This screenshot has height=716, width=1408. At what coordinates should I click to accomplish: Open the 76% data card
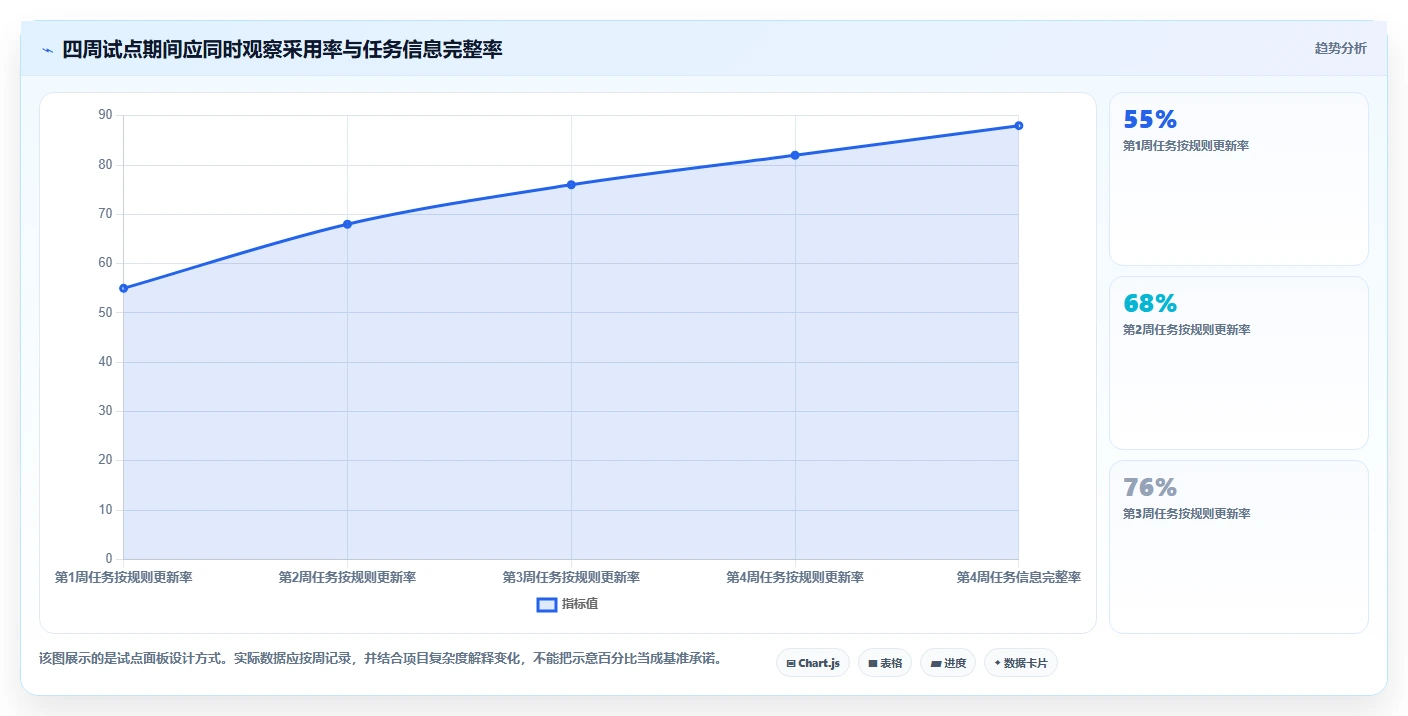pos(1239,547)
